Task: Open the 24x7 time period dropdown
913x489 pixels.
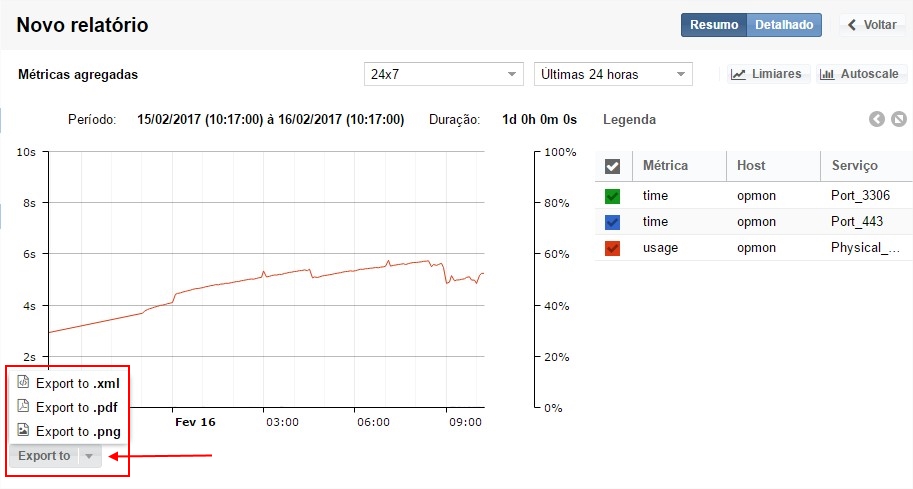Action: point(443,74)
